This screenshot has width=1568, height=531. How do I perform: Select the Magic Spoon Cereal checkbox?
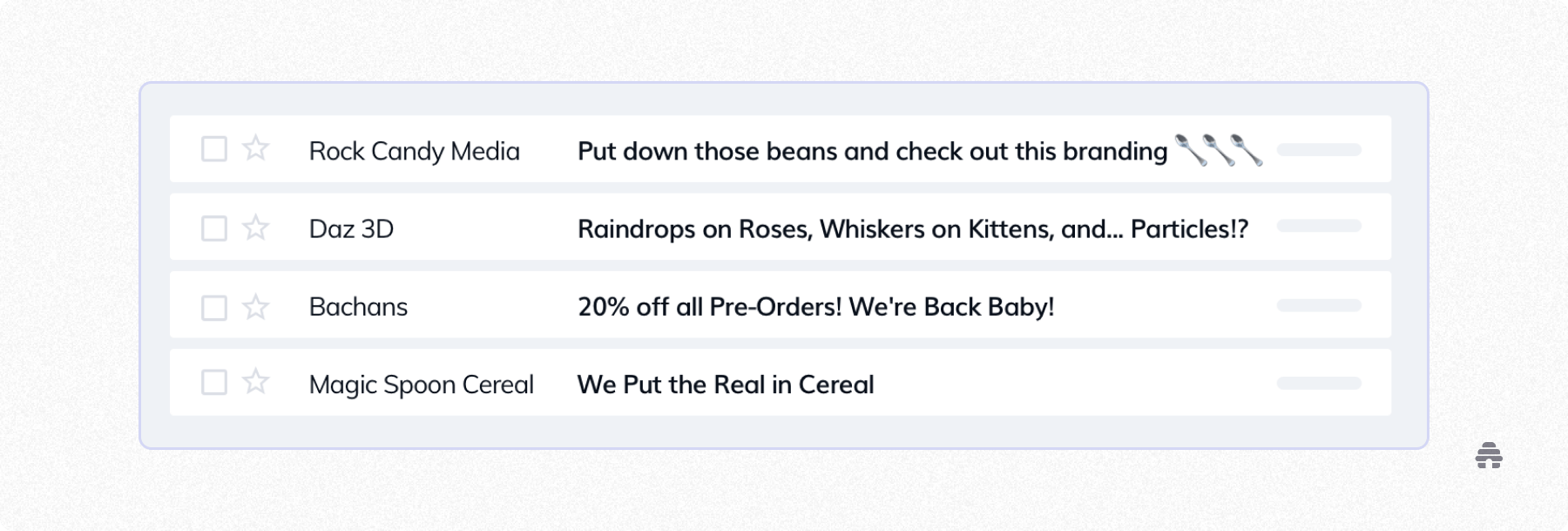pyautogui.click(x=214, y=383)
